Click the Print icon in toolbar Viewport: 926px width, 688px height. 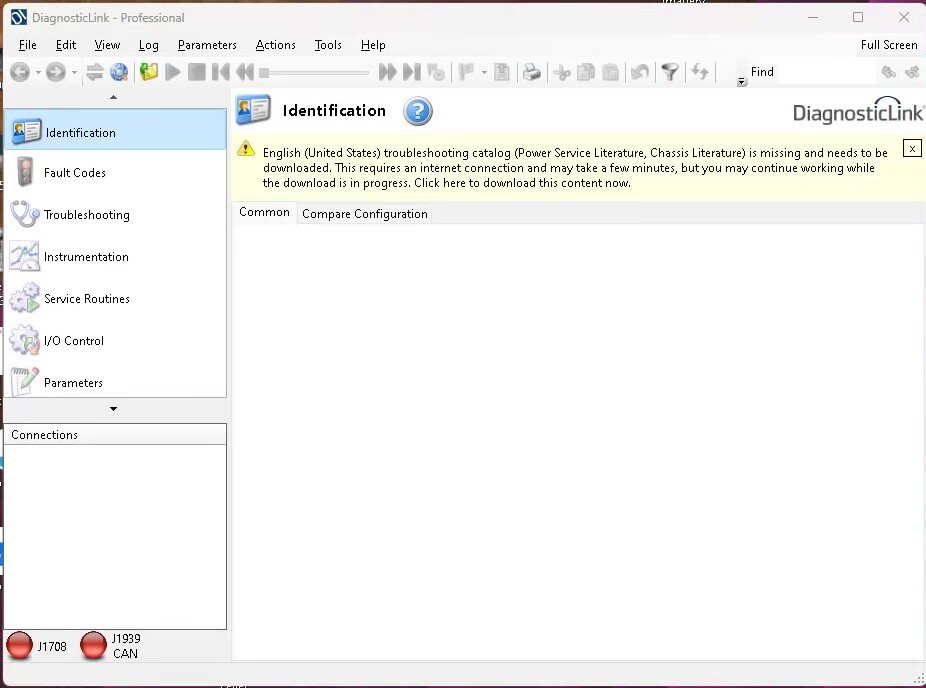tap(532, 72)
